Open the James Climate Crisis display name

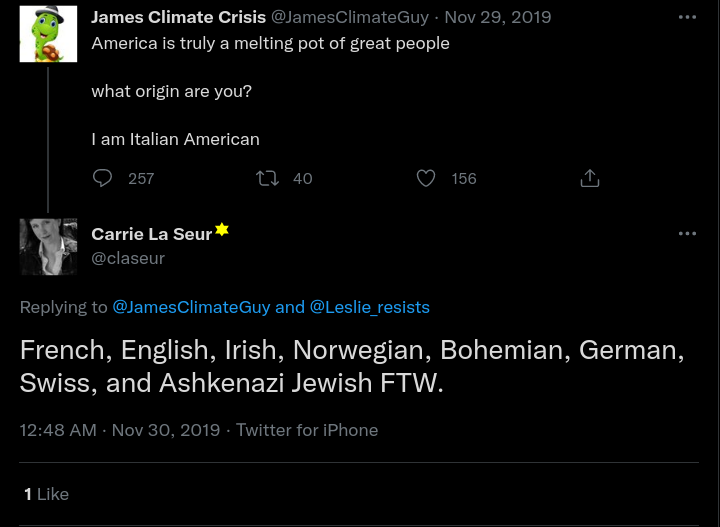point(178,17)
